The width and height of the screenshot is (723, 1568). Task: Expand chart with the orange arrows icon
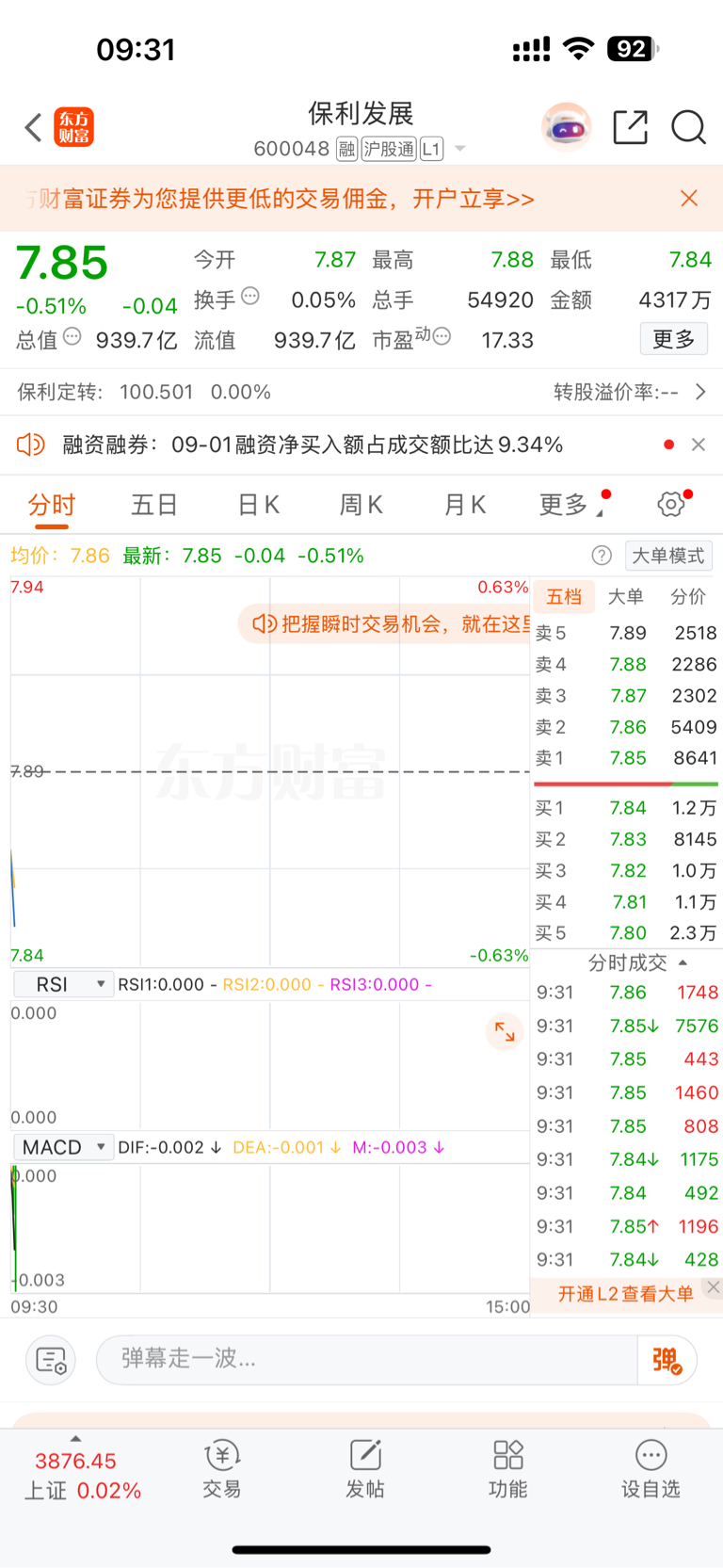pyautogui.click(x=505, y=1031)
